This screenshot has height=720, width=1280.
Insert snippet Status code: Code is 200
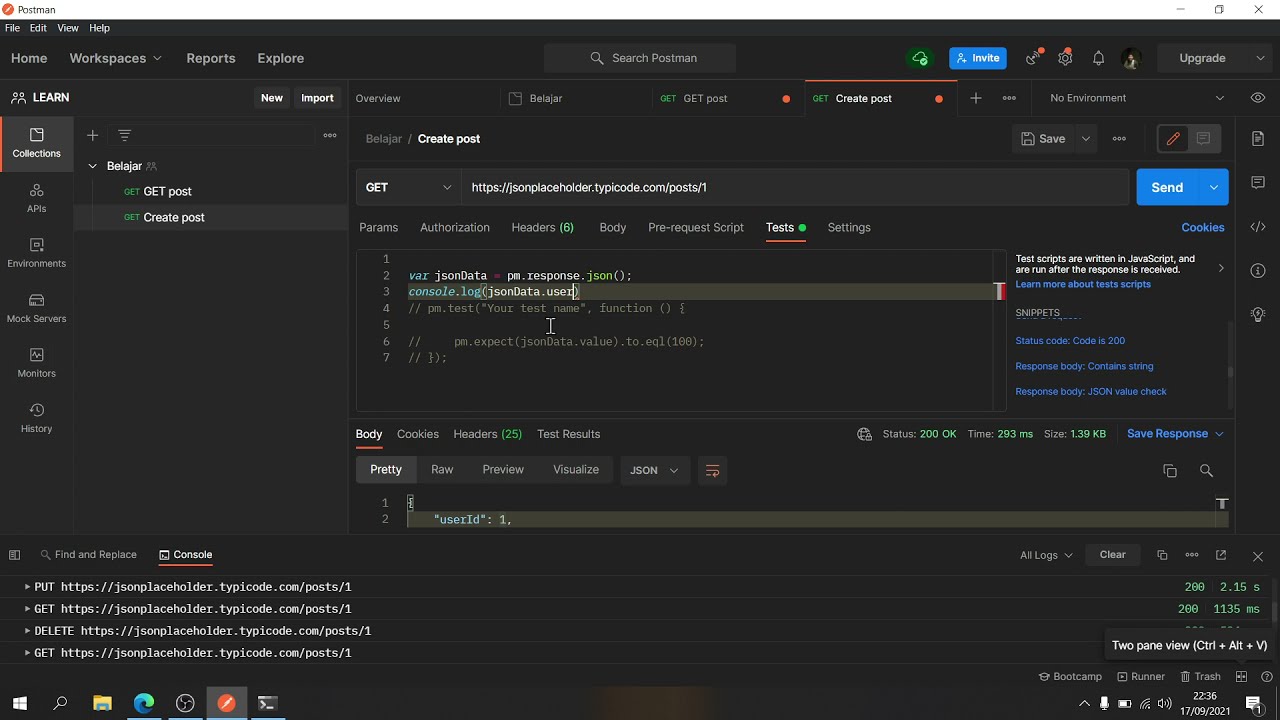click(x=1070, y=341)
